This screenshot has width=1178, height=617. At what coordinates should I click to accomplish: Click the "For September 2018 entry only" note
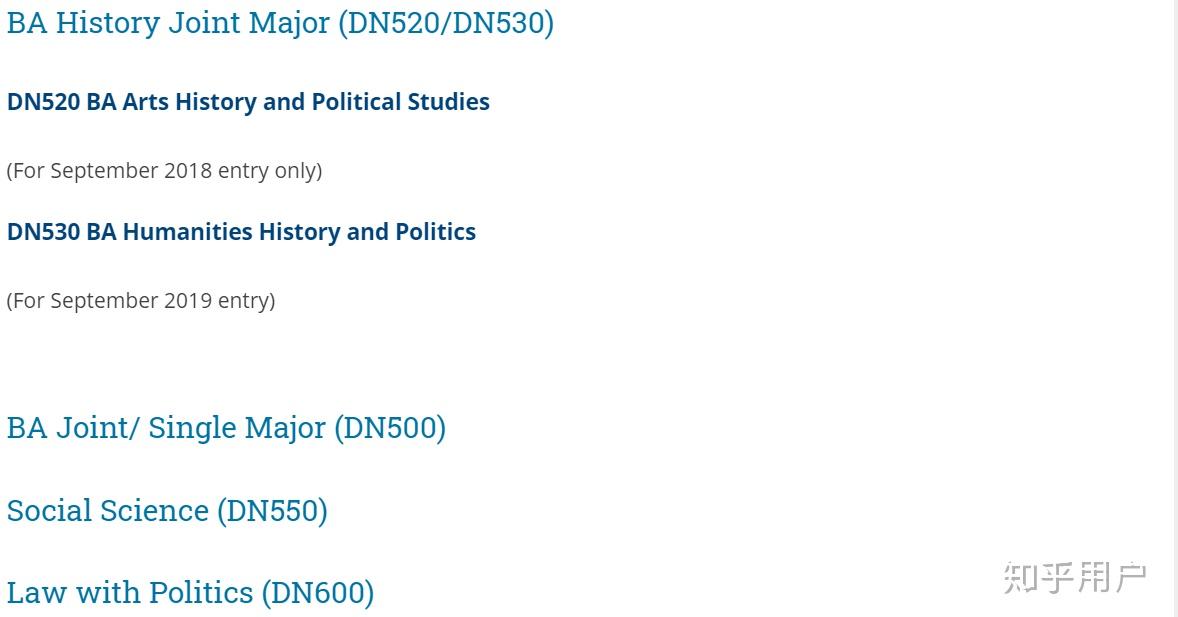click(165, 171)
